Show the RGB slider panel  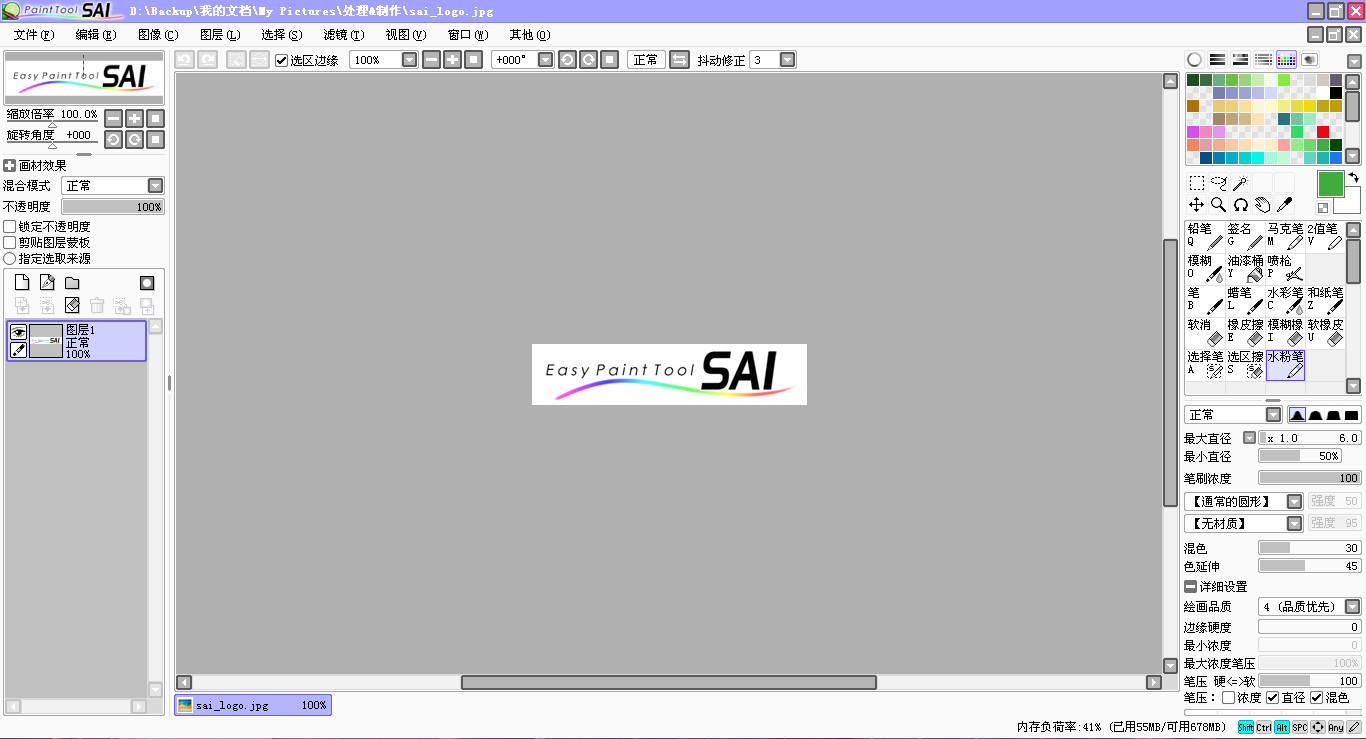pos(1217,60)
